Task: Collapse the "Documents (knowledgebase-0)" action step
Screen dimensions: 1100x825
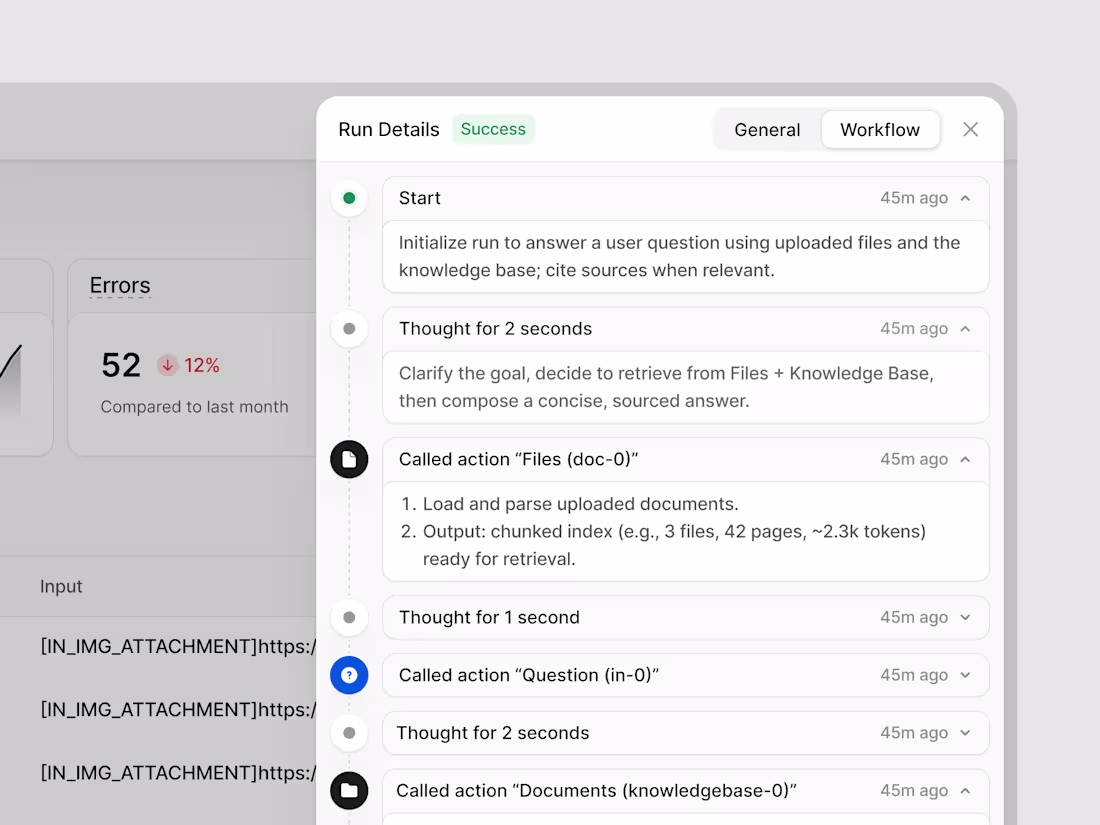Action: pyautogui.click(x=966, y=790)
